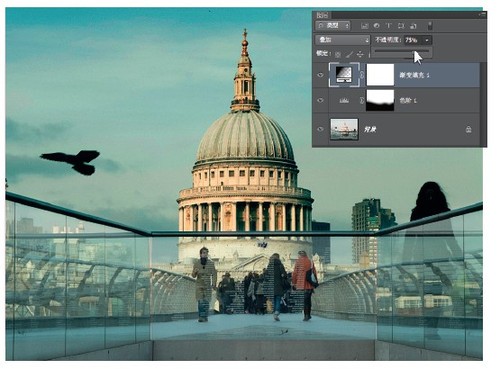Image resolution: width=500 pixels, height=369 pixels.
Task: Filter layers by shape layer icon
Action: tap(401, 26)
